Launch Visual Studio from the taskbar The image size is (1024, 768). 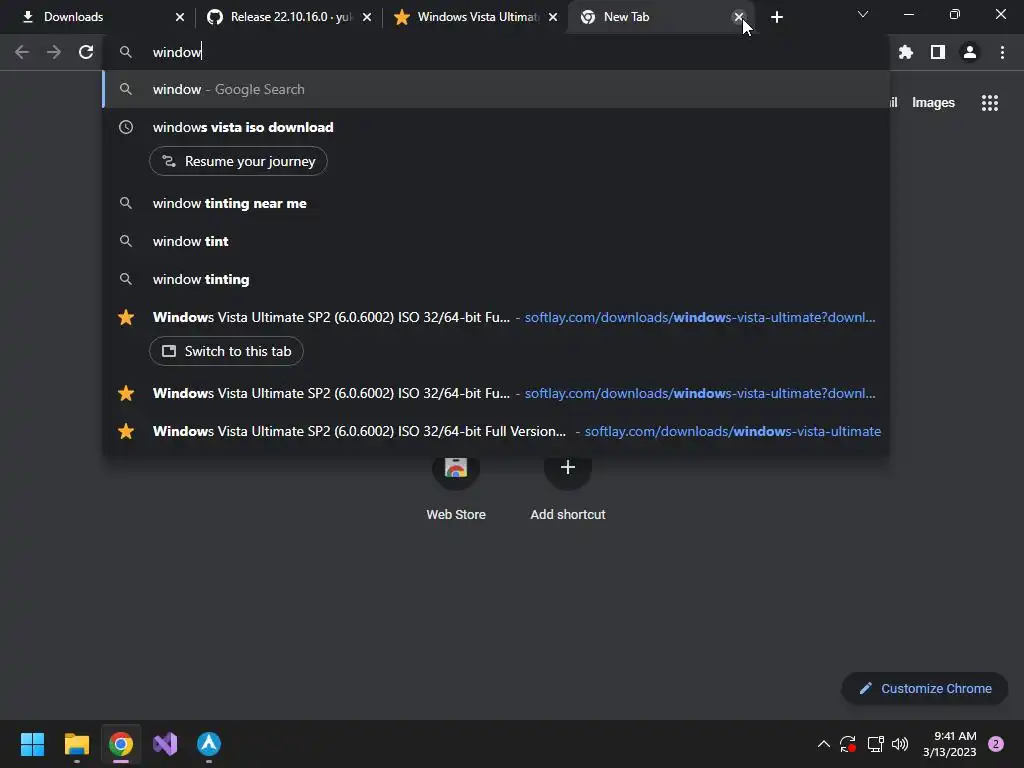(x=165, y=744)
